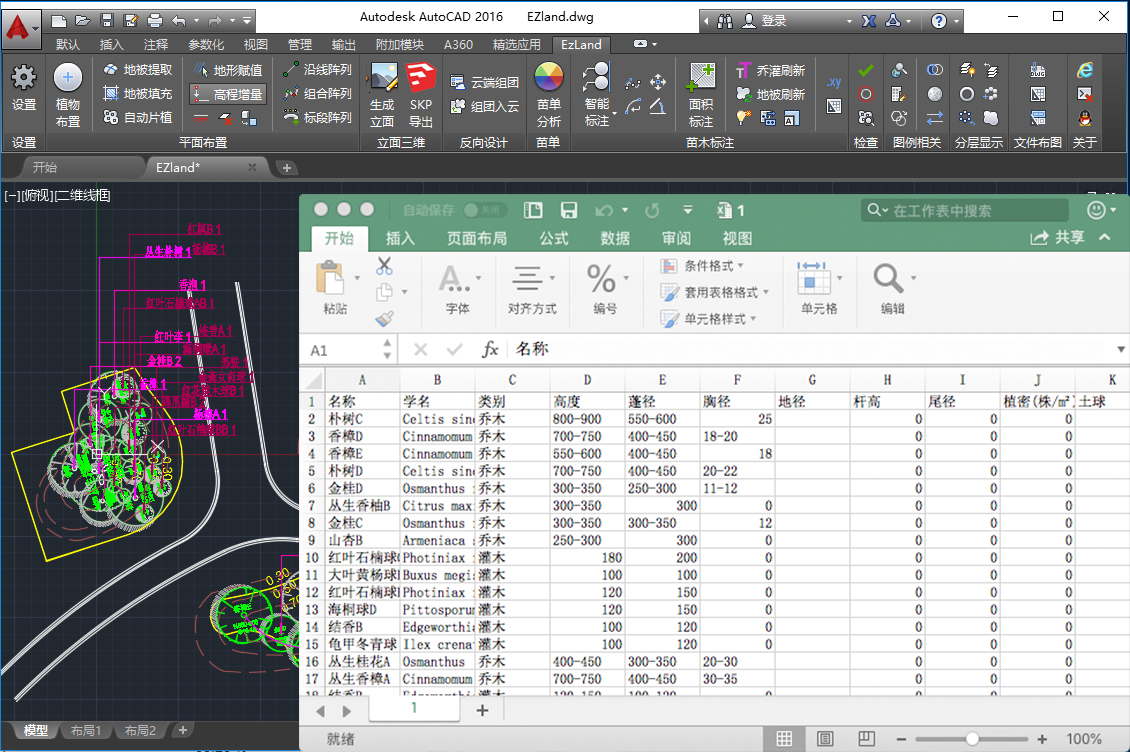Click the format painter brush in Excel
Image resolution: width=1130 pixels, height=752 pixels.
click(x=384, y=318)
